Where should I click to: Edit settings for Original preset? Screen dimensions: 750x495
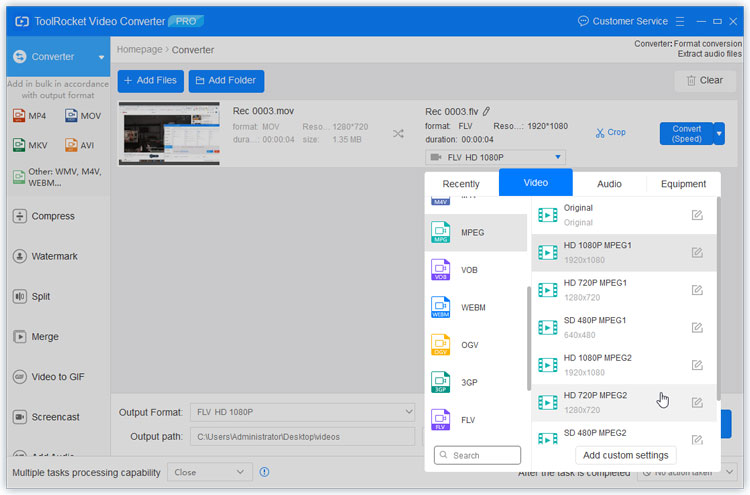point(697,215)
